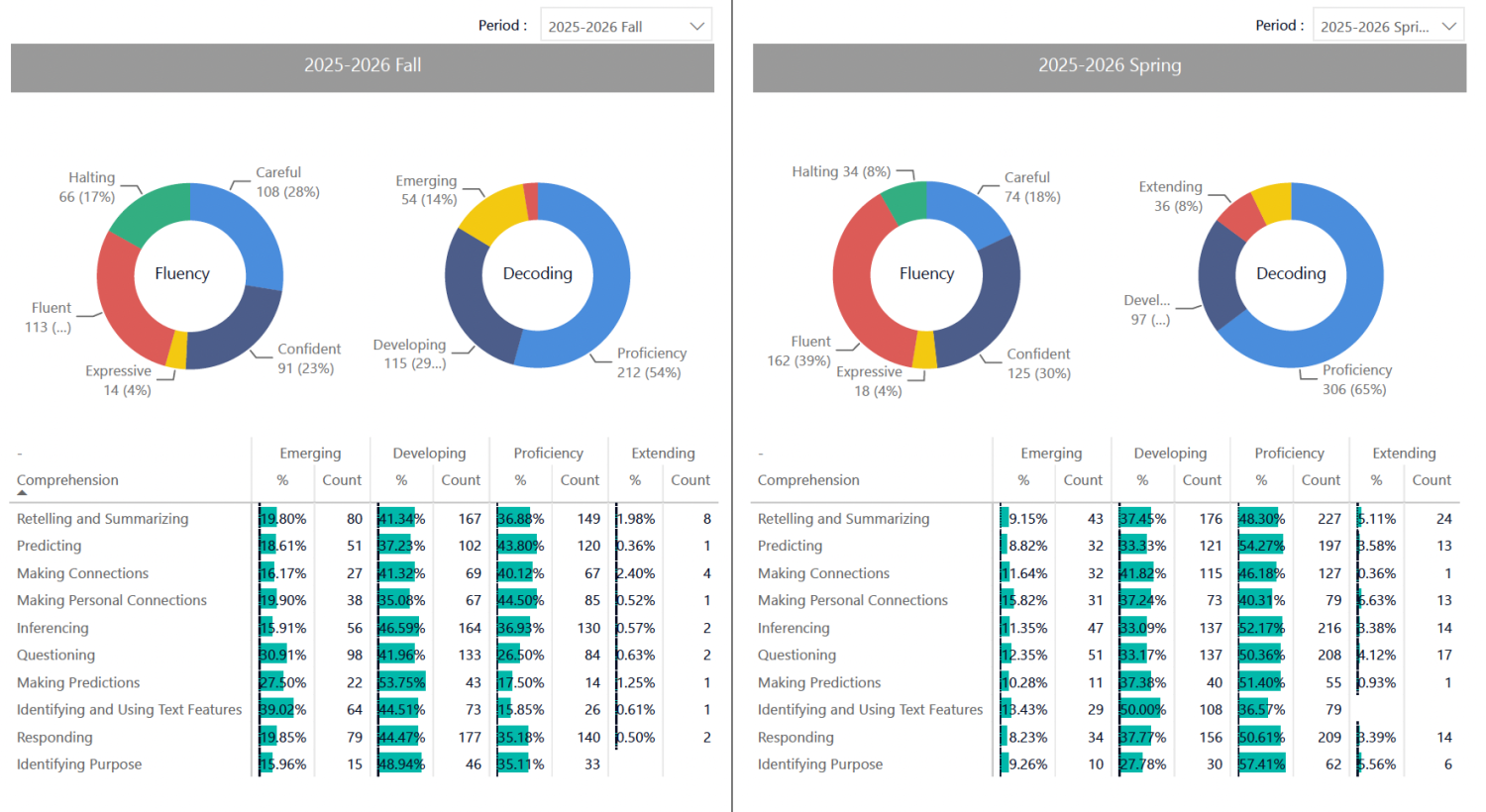Select Spring Extending Count column header
1486x812 pixels.
pyautogui.click(x=1432, y=480)
